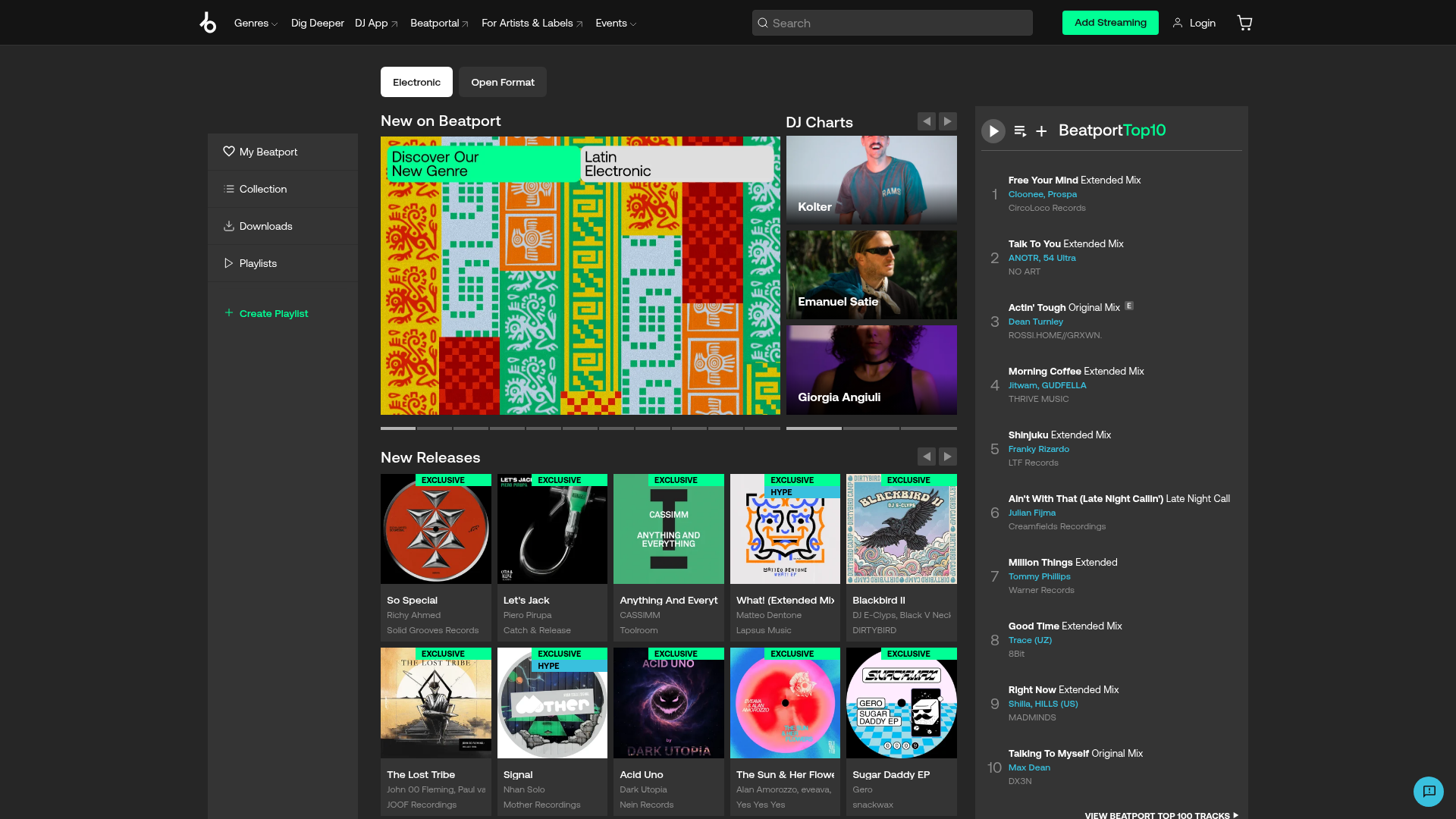Click the search magnifier icon
The height and width of the screenshot is (819, 1456).
pos(762,22)
